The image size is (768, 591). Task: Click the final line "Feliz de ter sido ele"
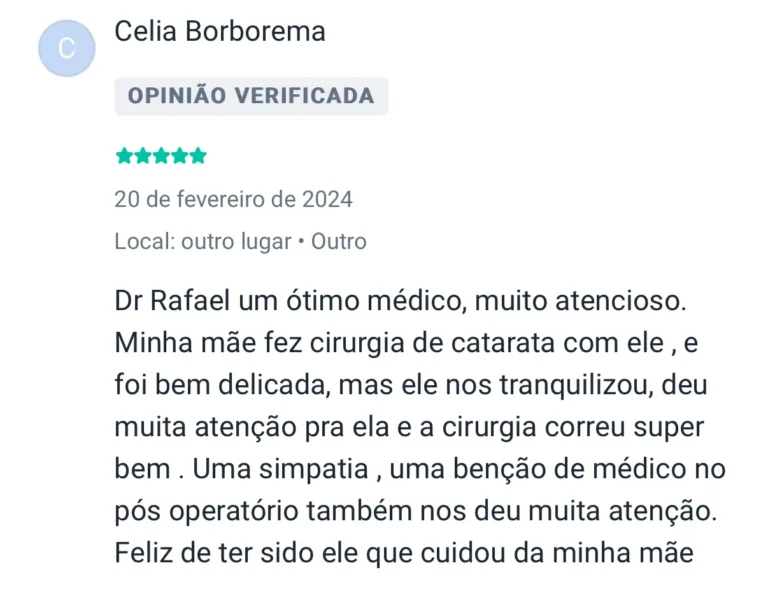click(x=404, y=552)
